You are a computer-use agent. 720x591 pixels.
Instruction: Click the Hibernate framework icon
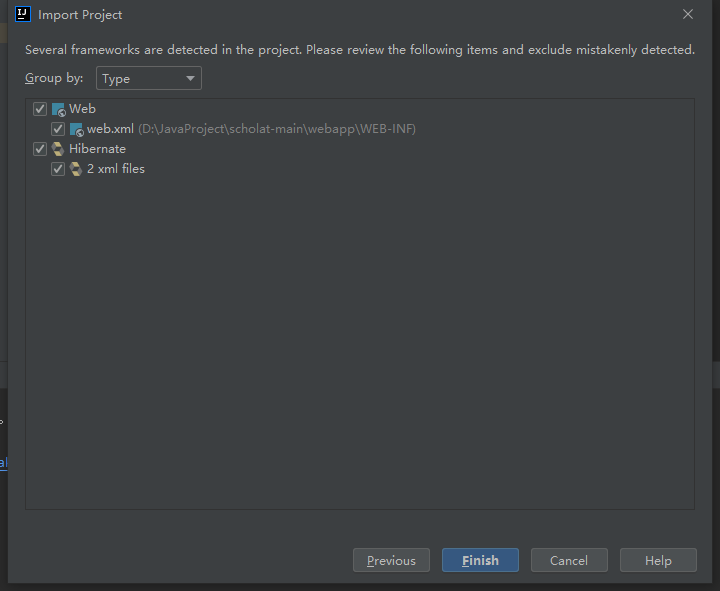58,149
